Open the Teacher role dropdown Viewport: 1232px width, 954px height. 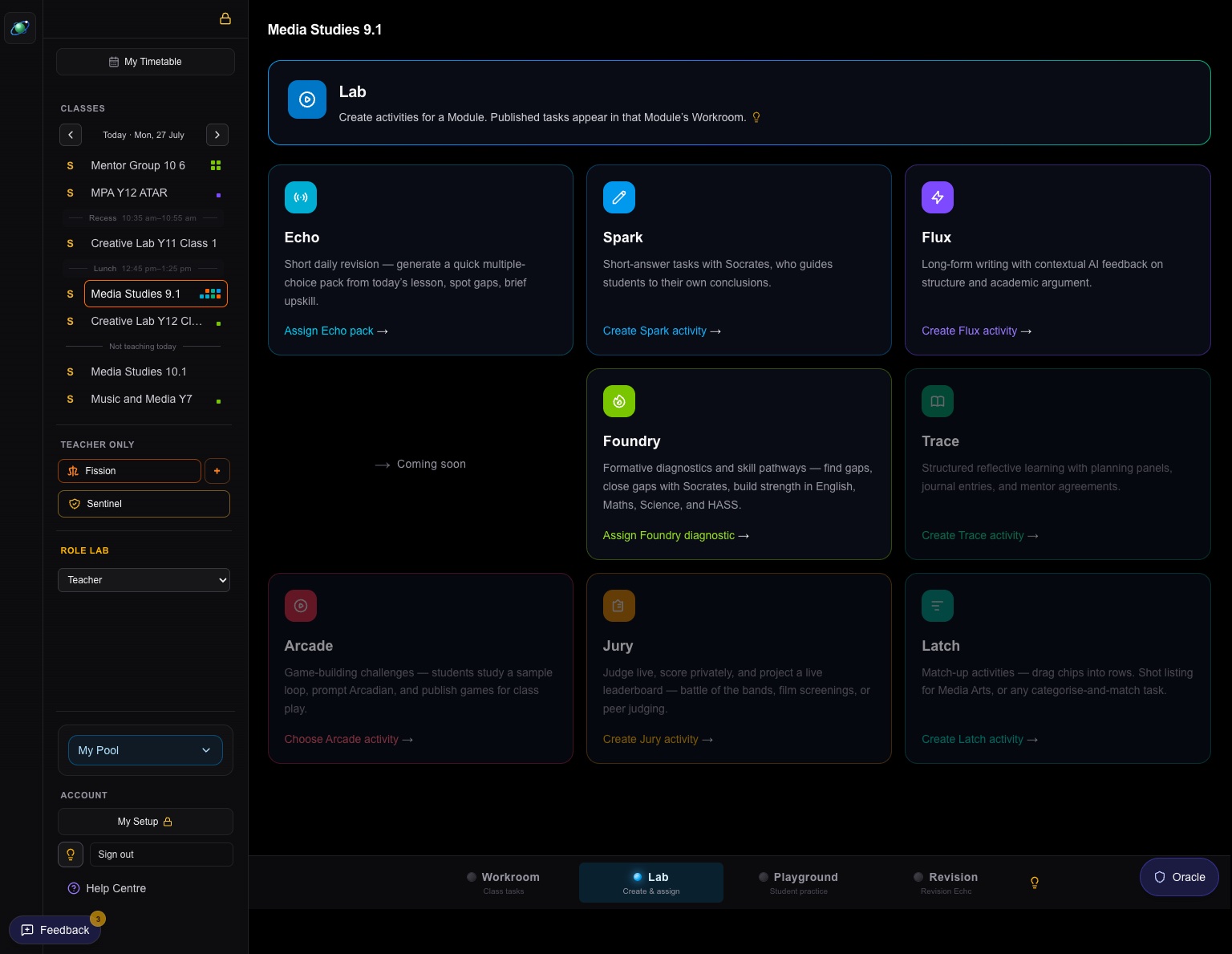point(144,580)
